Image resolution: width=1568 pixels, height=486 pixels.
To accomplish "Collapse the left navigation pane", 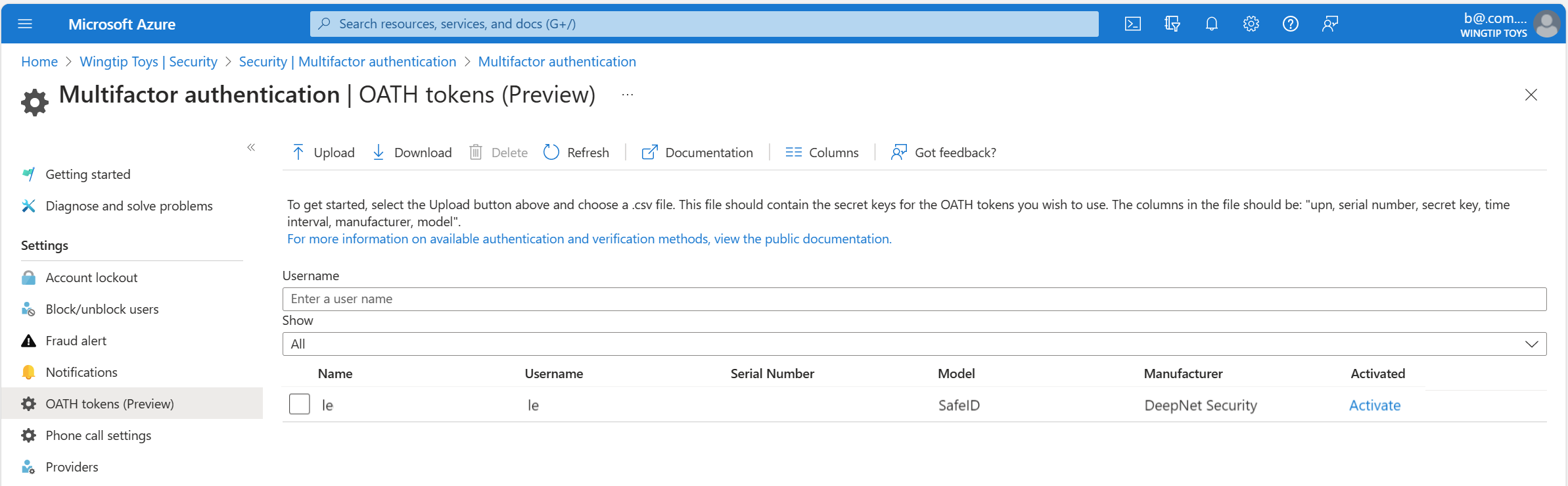I will pyautogui.click(x=251, y=147).
